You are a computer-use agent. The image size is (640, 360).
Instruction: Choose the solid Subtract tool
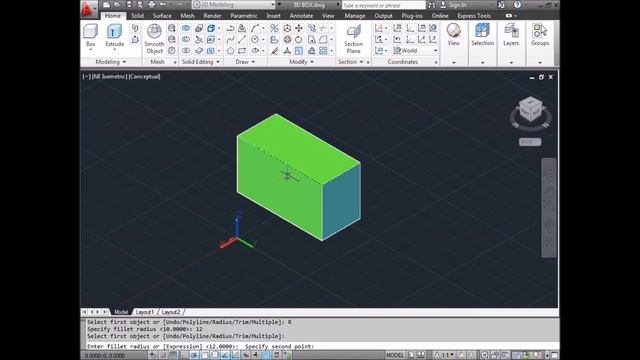click(x=186, y=40)
